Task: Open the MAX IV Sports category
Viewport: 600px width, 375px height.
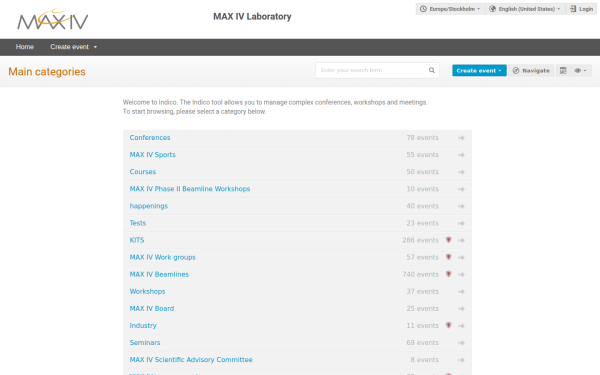Action: pyautogui.click(x=152, y=155)
